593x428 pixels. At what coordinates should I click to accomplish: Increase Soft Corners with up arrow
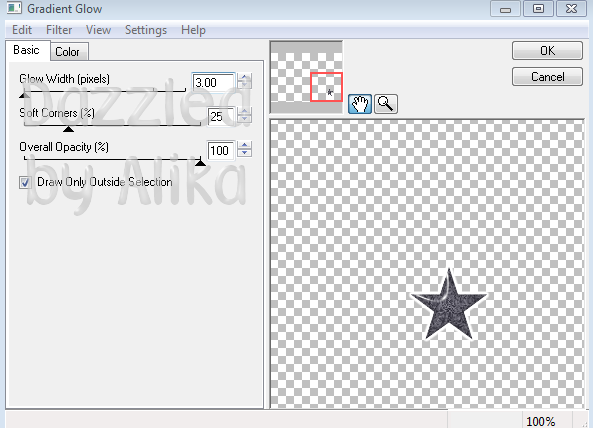[x=245, y=112]
